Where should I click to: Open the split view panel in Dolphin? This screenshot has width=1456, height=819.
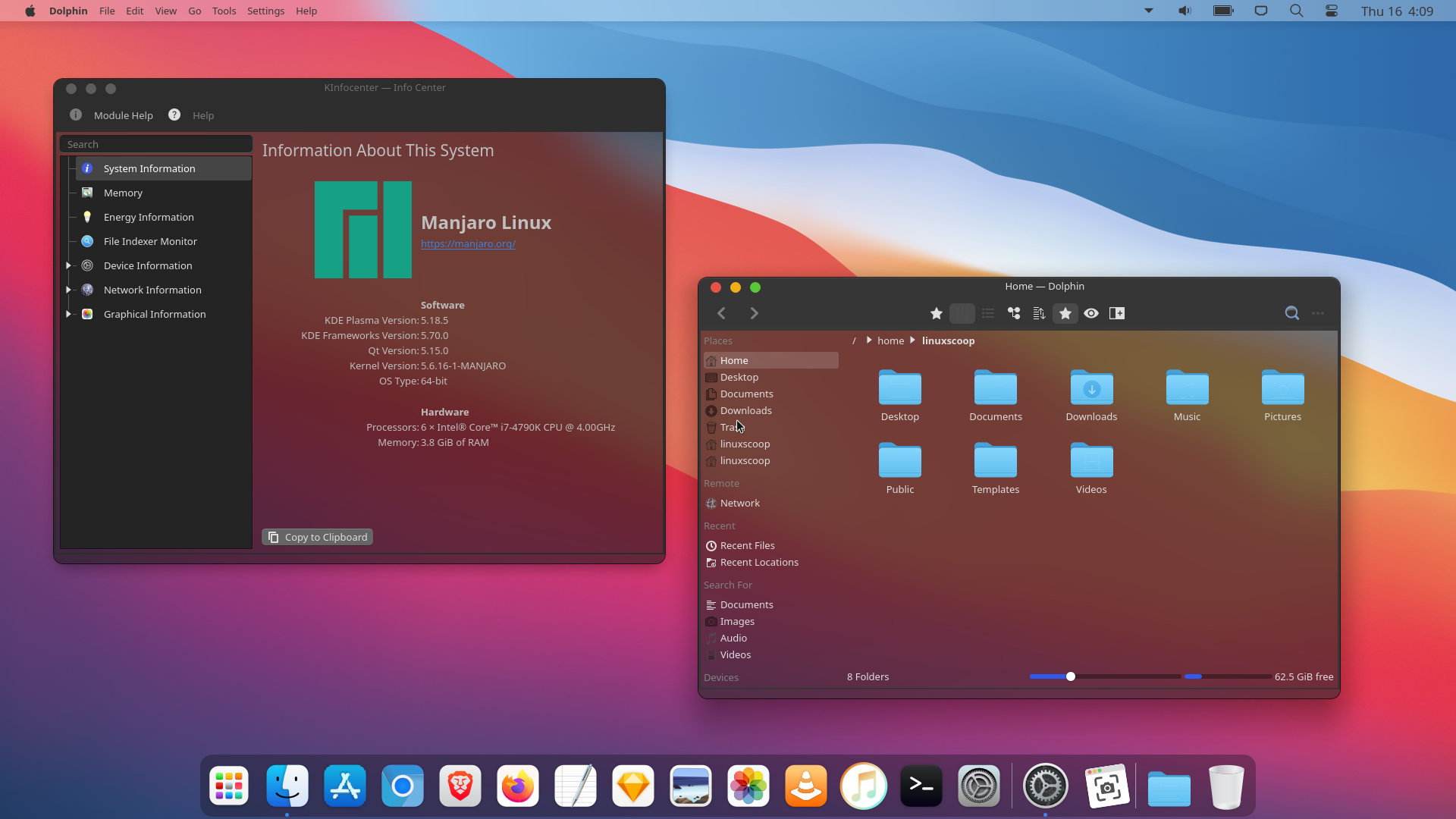point(1117,312)
